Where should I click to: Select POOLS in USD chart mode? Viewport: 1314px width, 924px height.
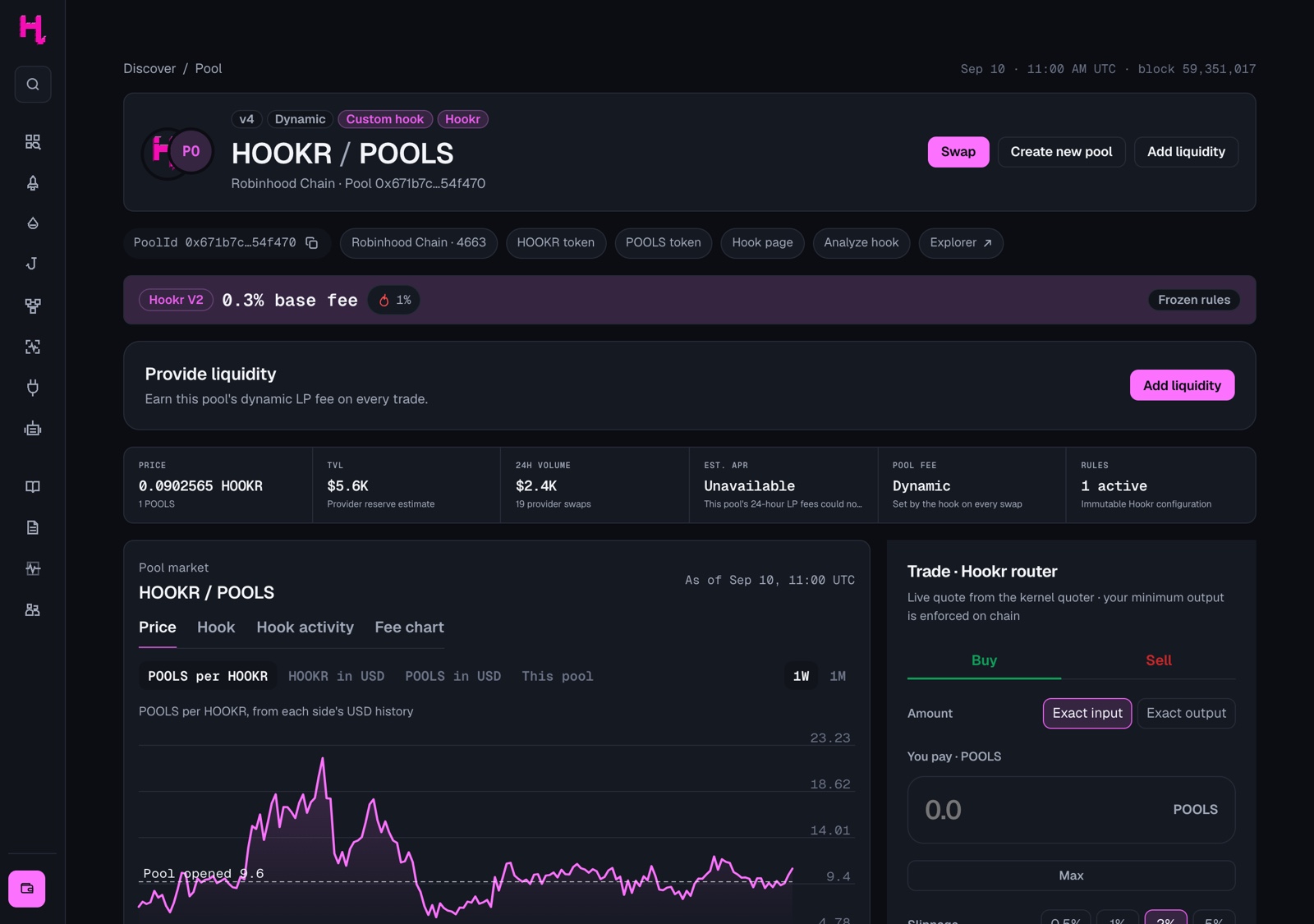(453, 676)
